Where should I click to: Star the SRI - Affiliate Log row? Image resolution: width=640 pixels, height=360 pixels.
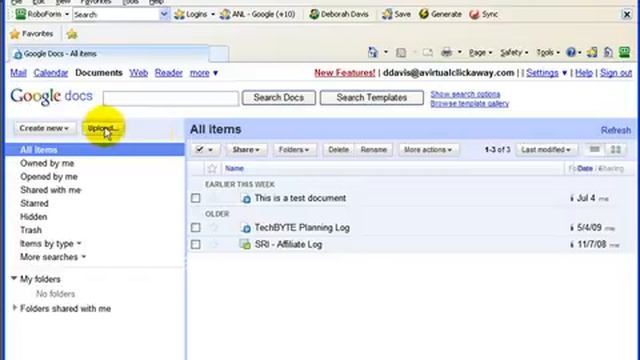[213, 244]
